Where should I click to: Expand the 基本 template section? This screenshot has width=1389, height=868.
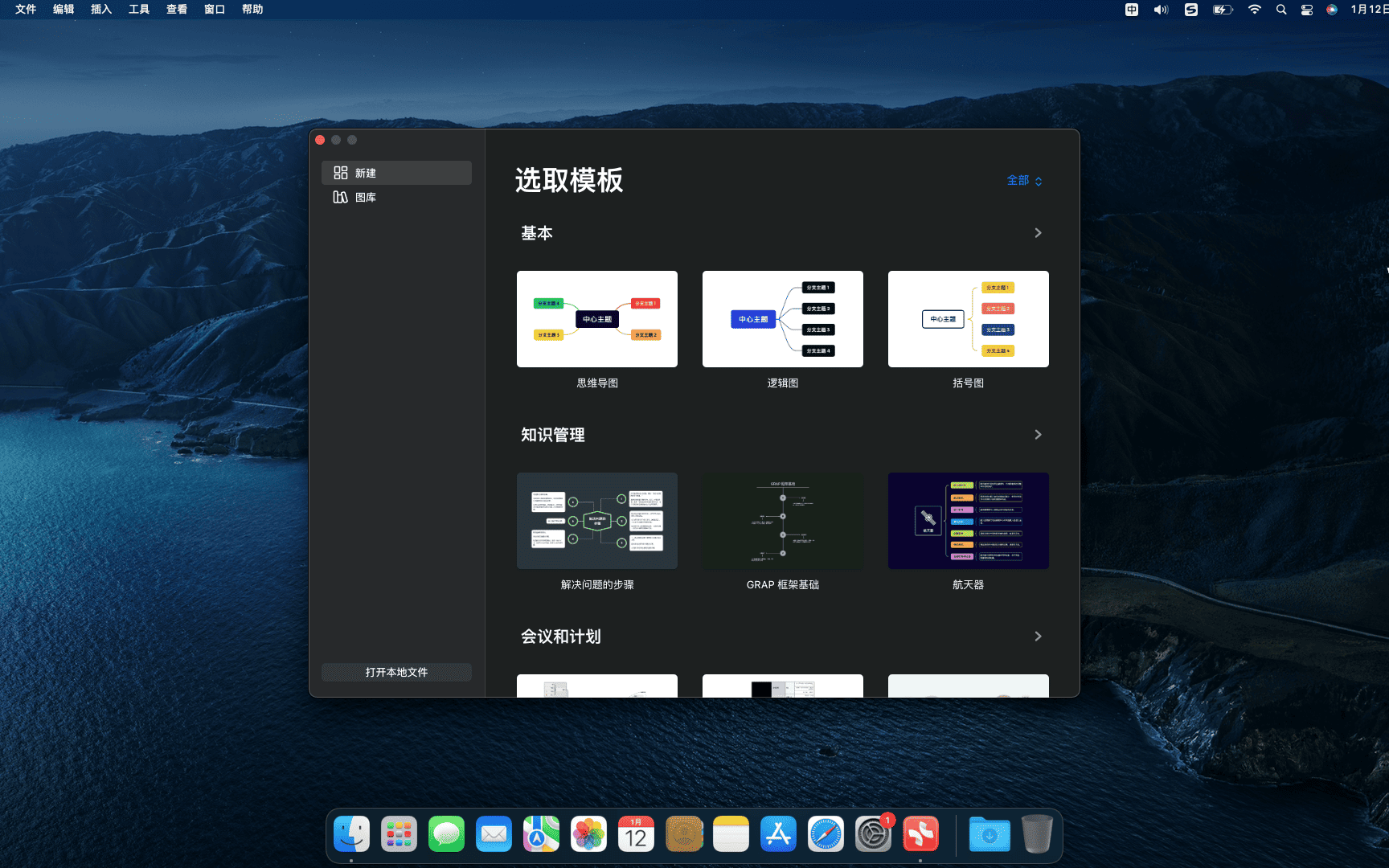pyautogui.click(x=1038, y=232)
